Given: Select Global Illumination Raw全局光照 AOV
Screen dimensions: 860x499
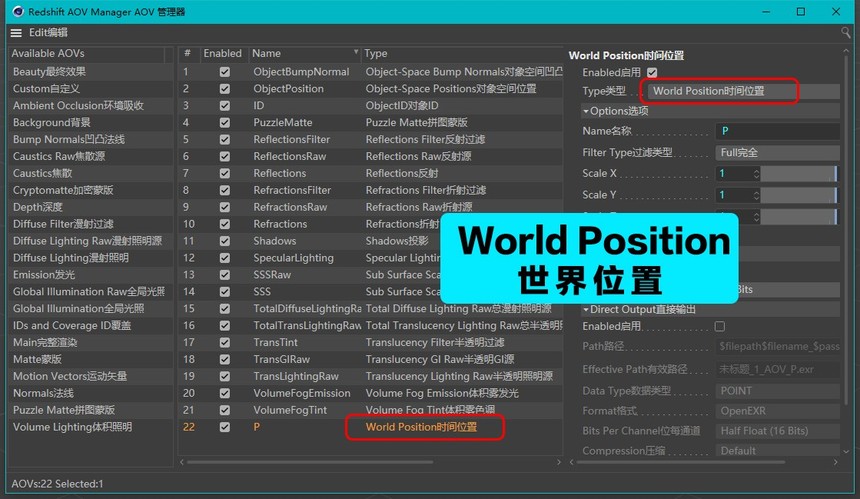Looking at the screenshot, I should click(91, 292).
